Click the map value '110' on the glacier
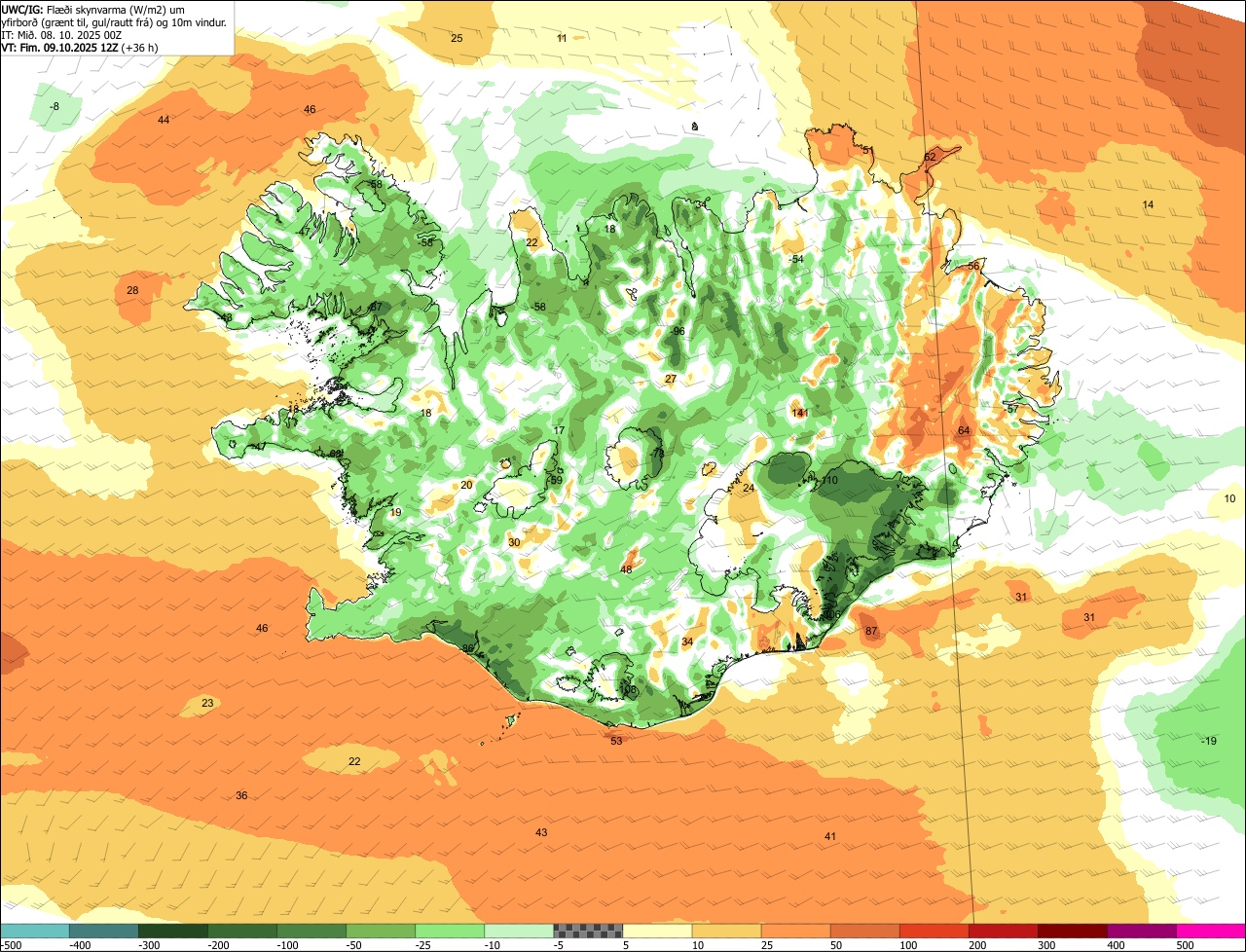The height and width of the screenshot is (952, 1246). 829,480
